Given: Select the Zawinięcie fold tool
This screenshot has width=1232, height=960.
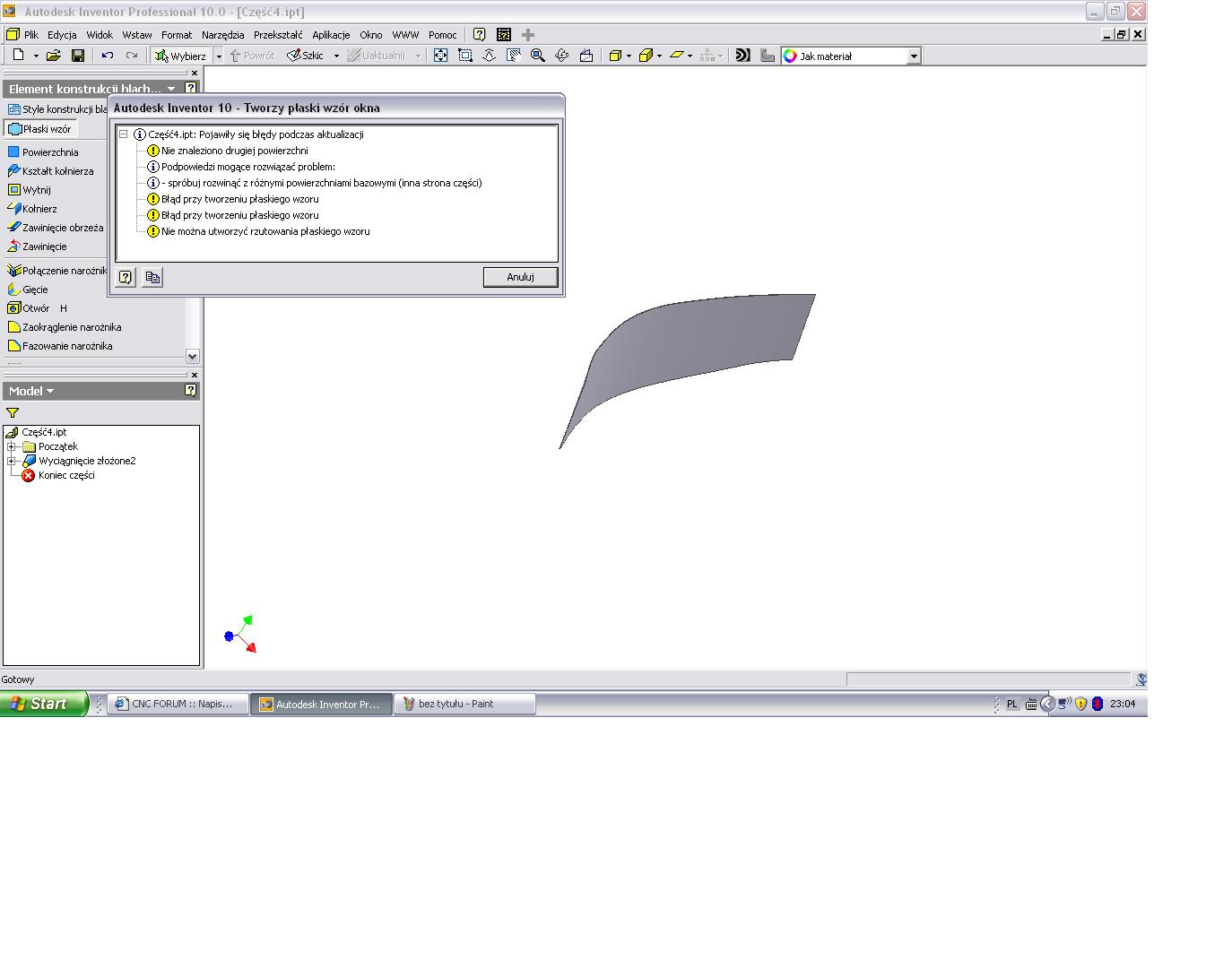Looking at the screenshot, I should tap(37, 246).
